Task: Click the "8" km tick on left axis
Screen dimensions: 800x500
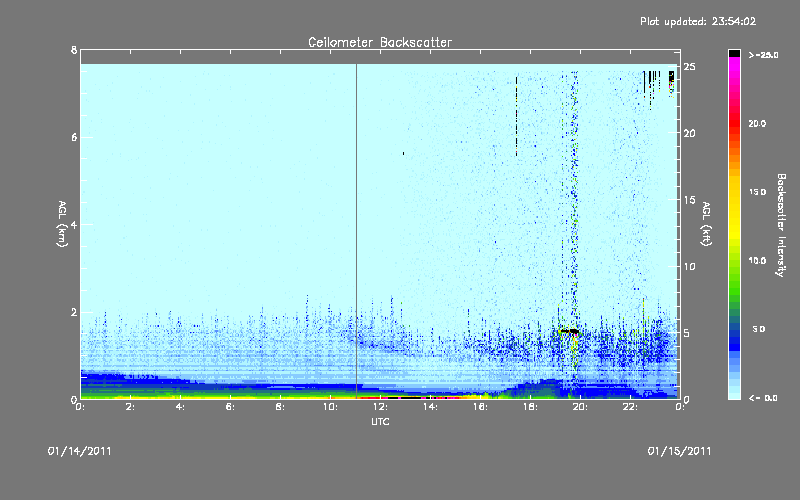Action: (74, 50)
